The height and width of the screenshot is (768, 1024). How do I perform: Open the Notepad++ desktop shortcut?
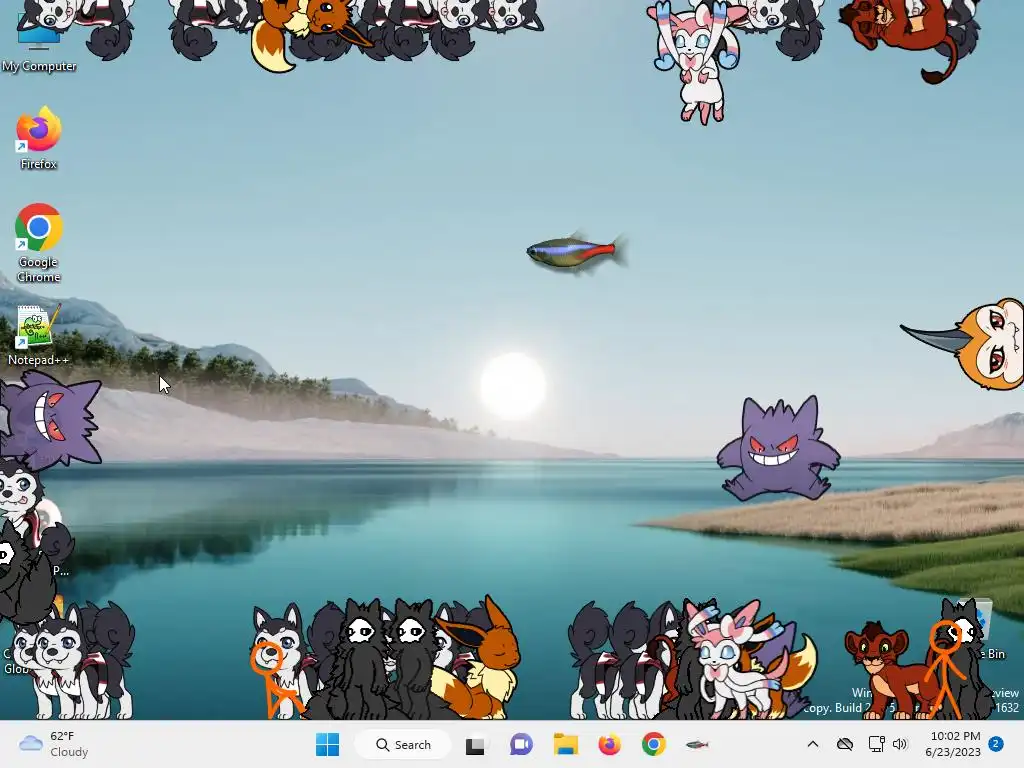click(x=38, y=335)
